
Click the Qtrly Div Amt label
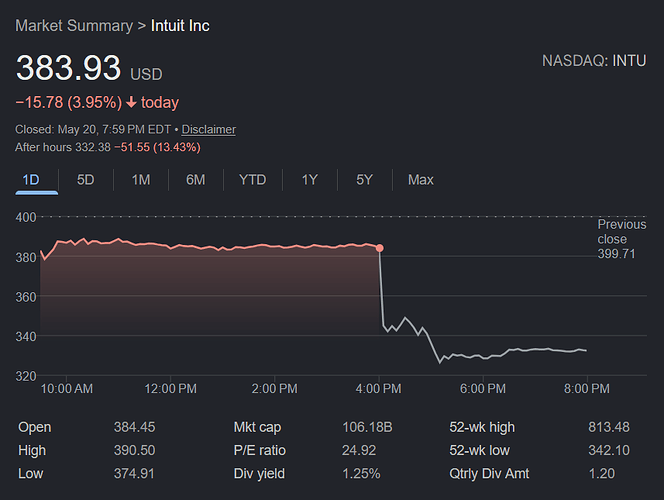click(489, 473)
